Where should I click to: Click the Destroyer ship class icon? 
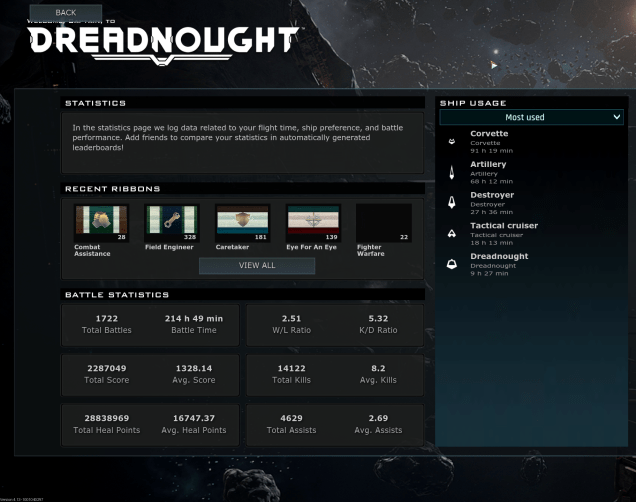pos(452,203)
